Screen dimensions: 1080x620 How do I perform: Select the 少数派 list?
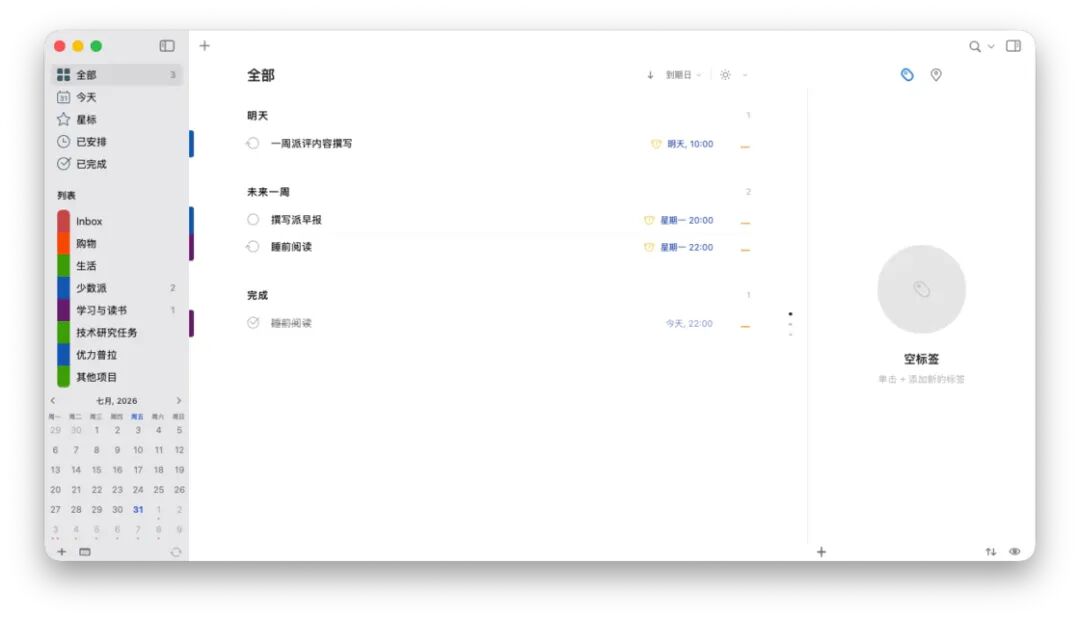(117, 288)
